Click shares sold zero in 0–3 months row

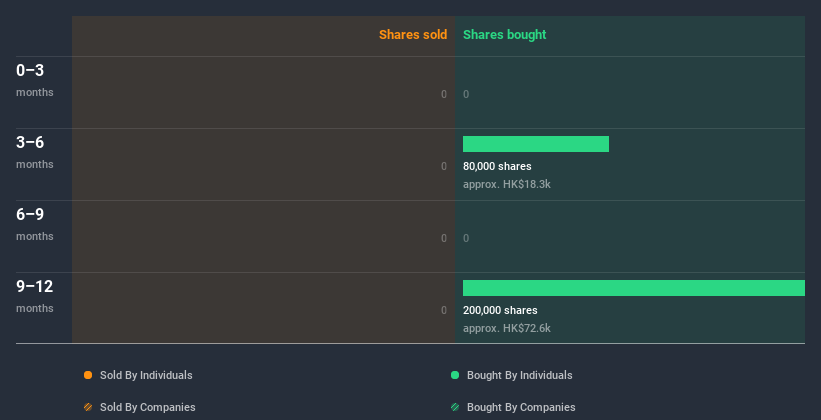tap(444, 94)
